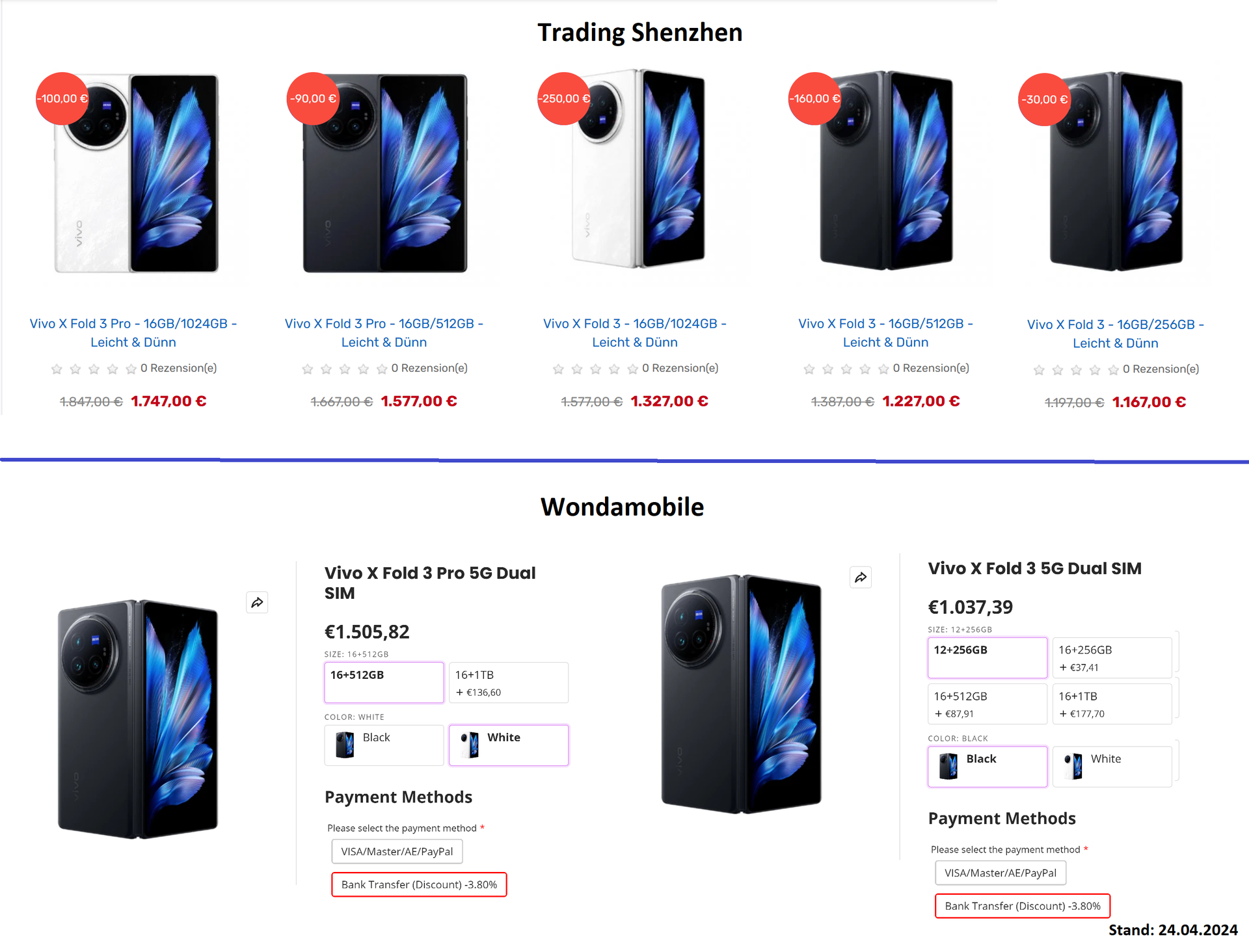Choose 16+256GB size option
The image size is (1249, 952).
(x=1112, y=658)
